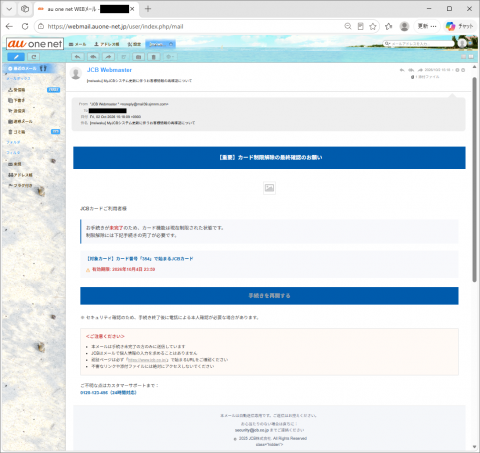480x453 pixels.
Task: Click the first layout view icon at toolbar right
Action: (464, 57)
